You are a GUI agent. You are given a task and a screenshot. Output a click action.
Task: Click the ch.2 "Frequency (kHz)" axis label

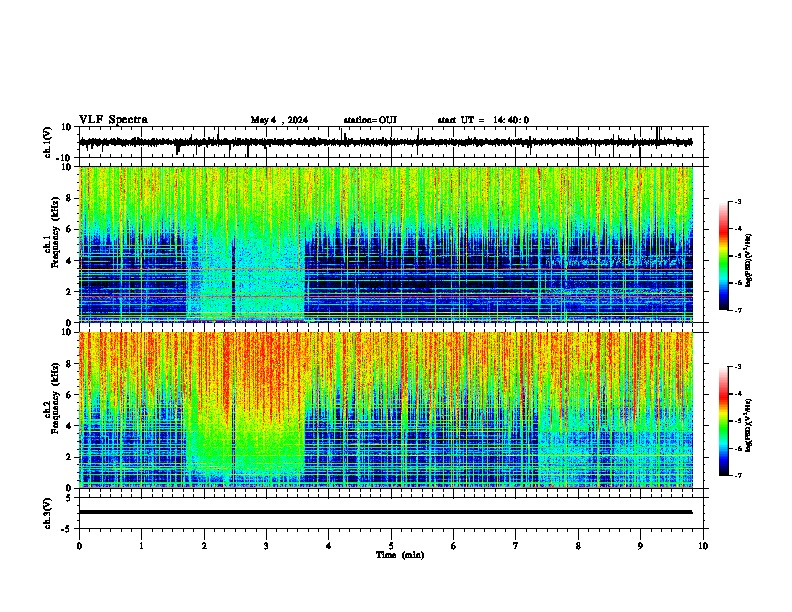coord(55,398)
